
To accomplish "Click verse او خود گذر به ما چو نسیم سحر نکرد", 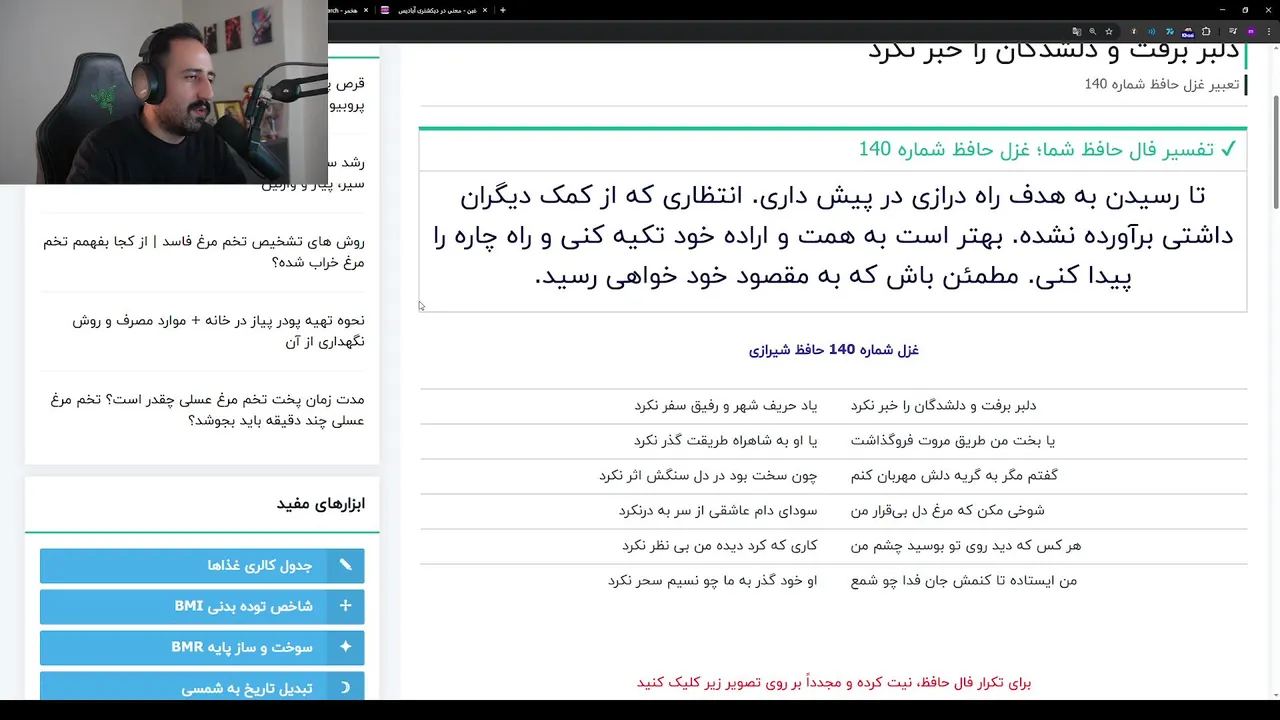I will 713,580.
